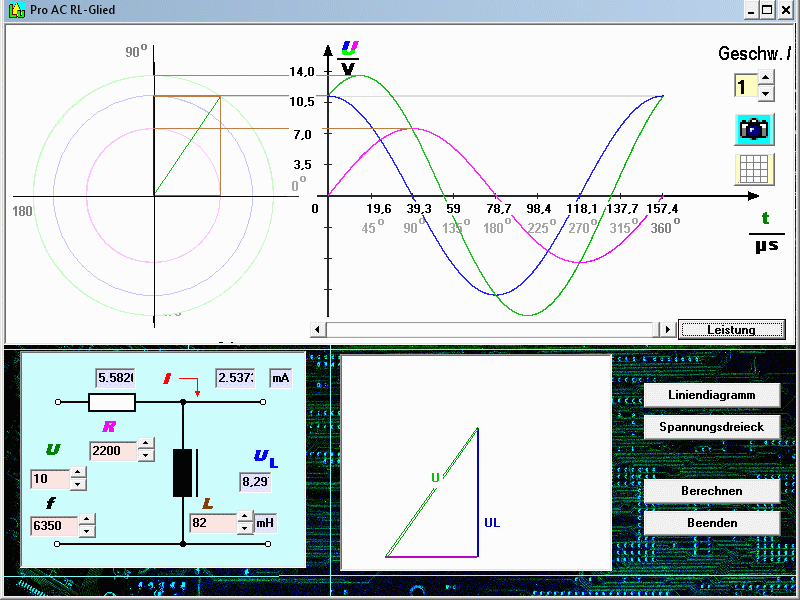
Task: Focus the frequency f input field
Action: (x=55, y=526)
